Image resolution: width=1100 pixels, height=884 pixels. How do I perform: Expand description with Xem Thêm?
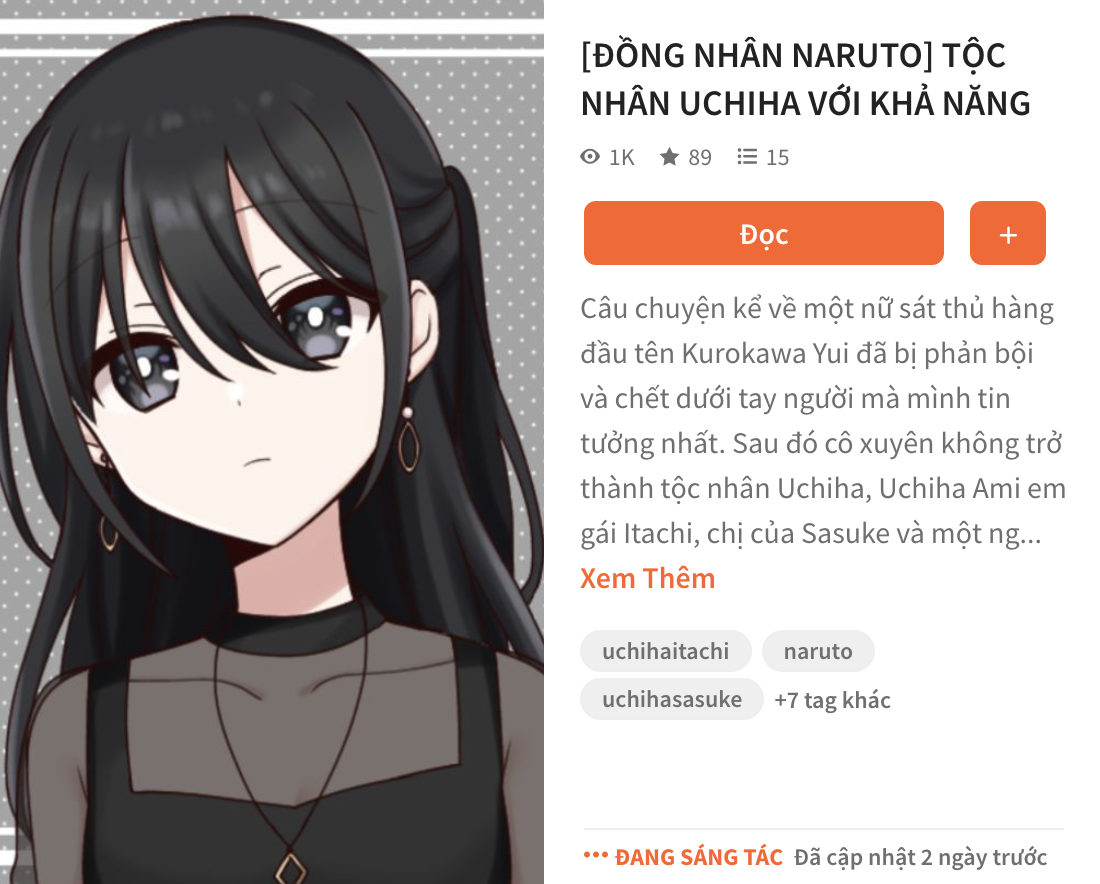[x=648, y=578]
